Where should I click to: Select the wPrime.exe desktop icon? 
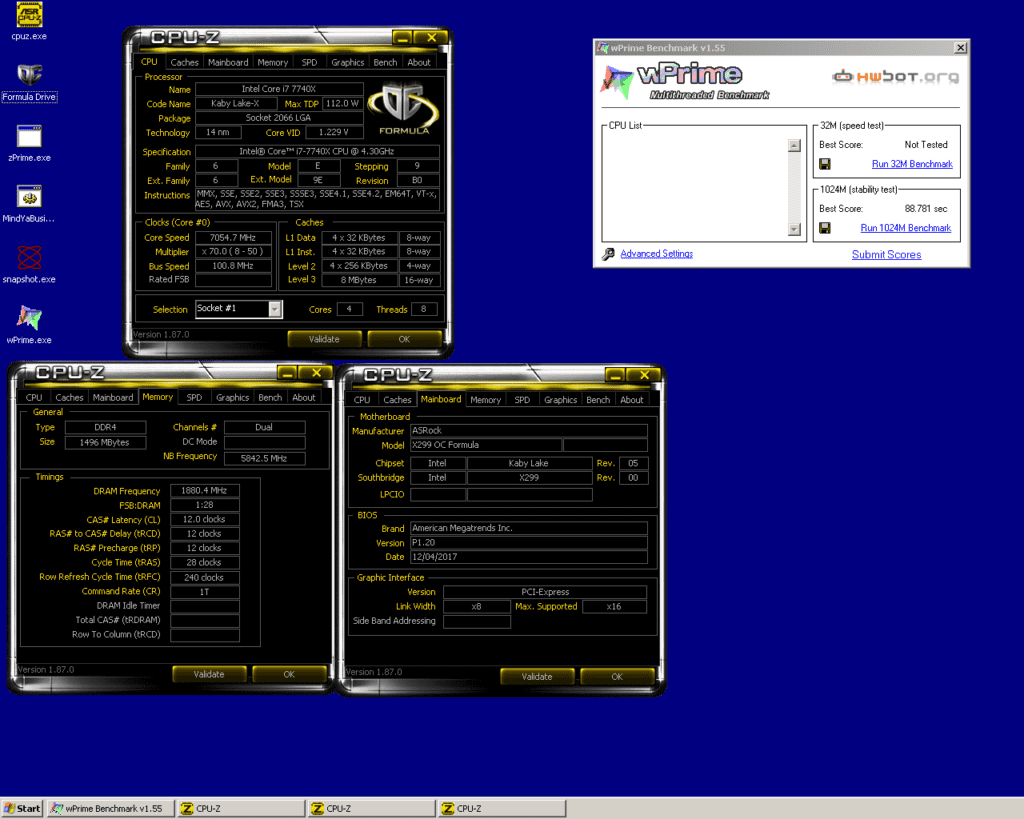(29, 325)
